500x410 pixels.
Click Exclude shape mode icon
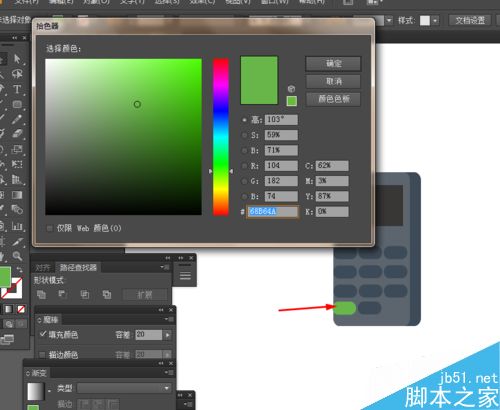(107, 294)
